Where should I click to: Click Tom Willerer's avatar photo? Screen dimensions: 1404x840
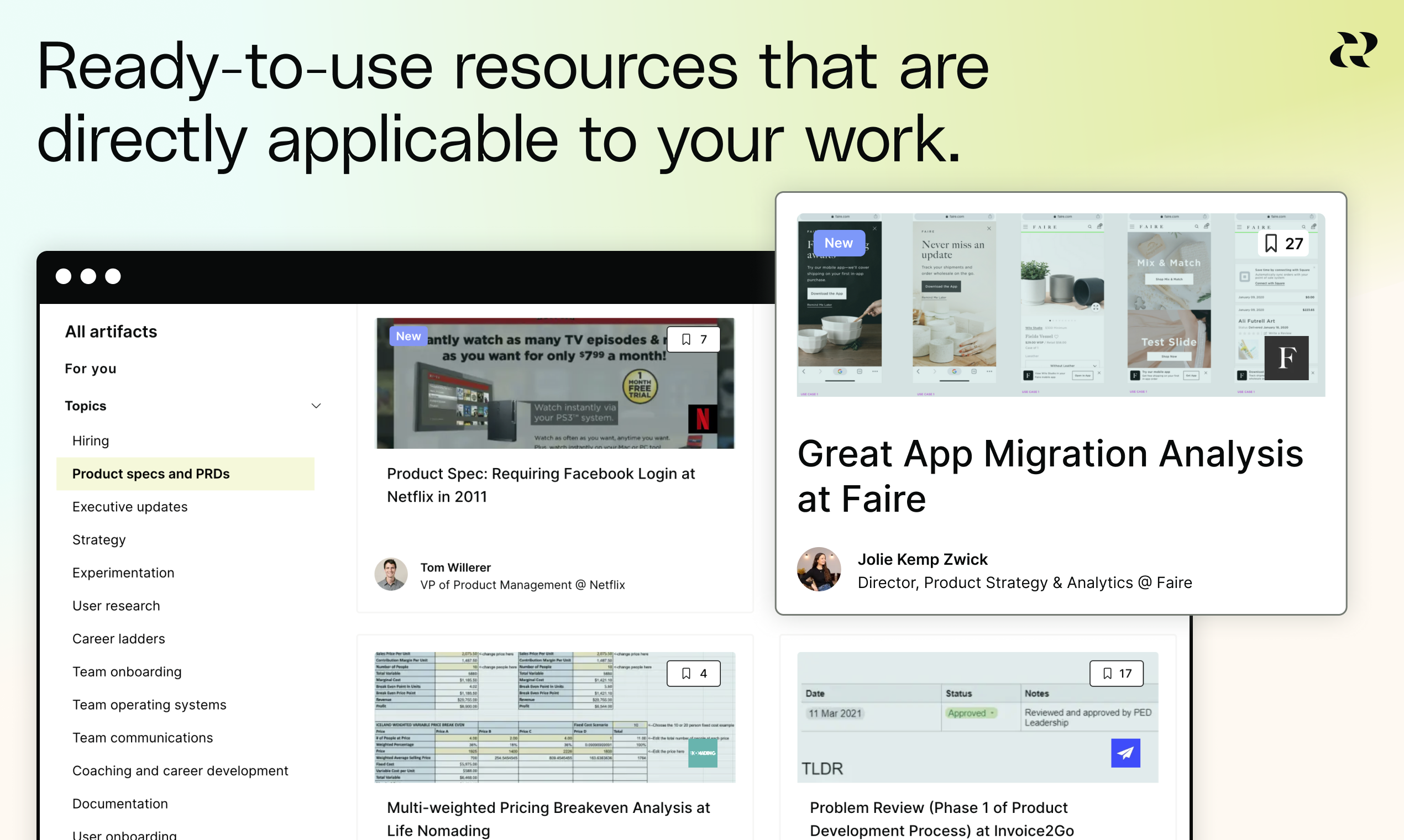click(x=391, y=575)
